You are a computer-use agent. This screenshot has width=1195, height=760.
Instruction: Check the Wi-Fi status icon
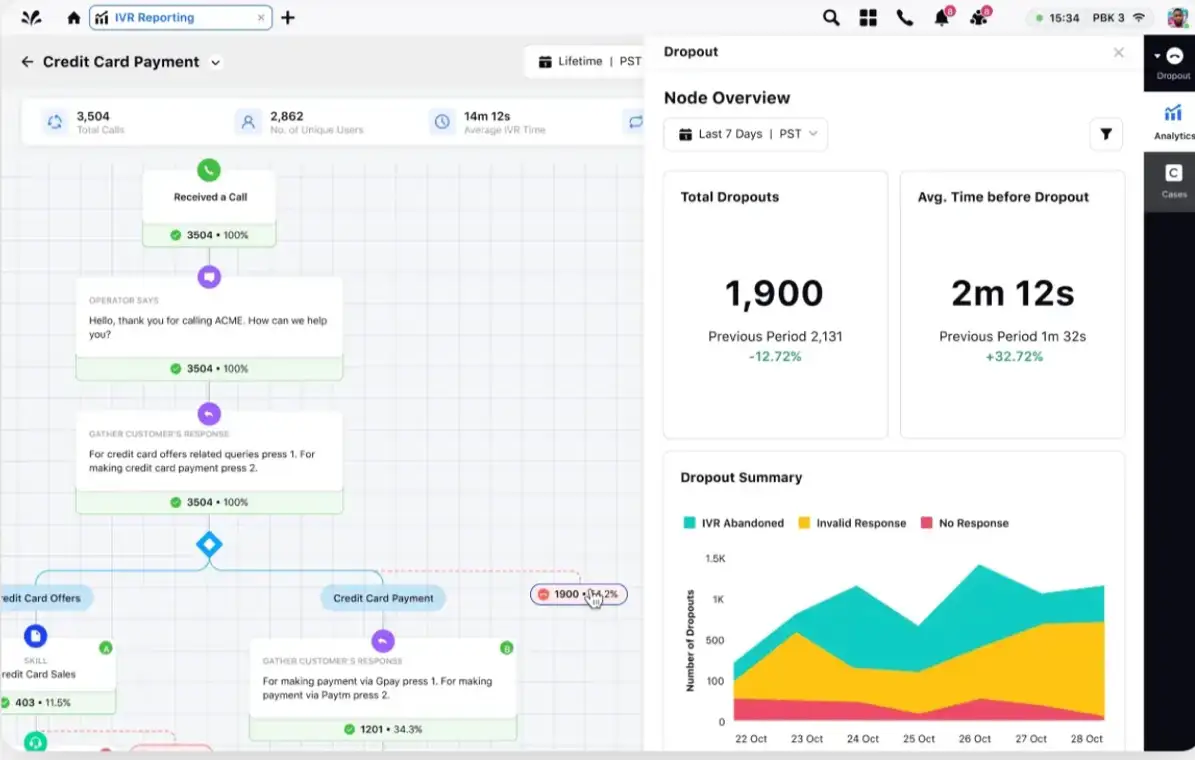click(1139, 18)
